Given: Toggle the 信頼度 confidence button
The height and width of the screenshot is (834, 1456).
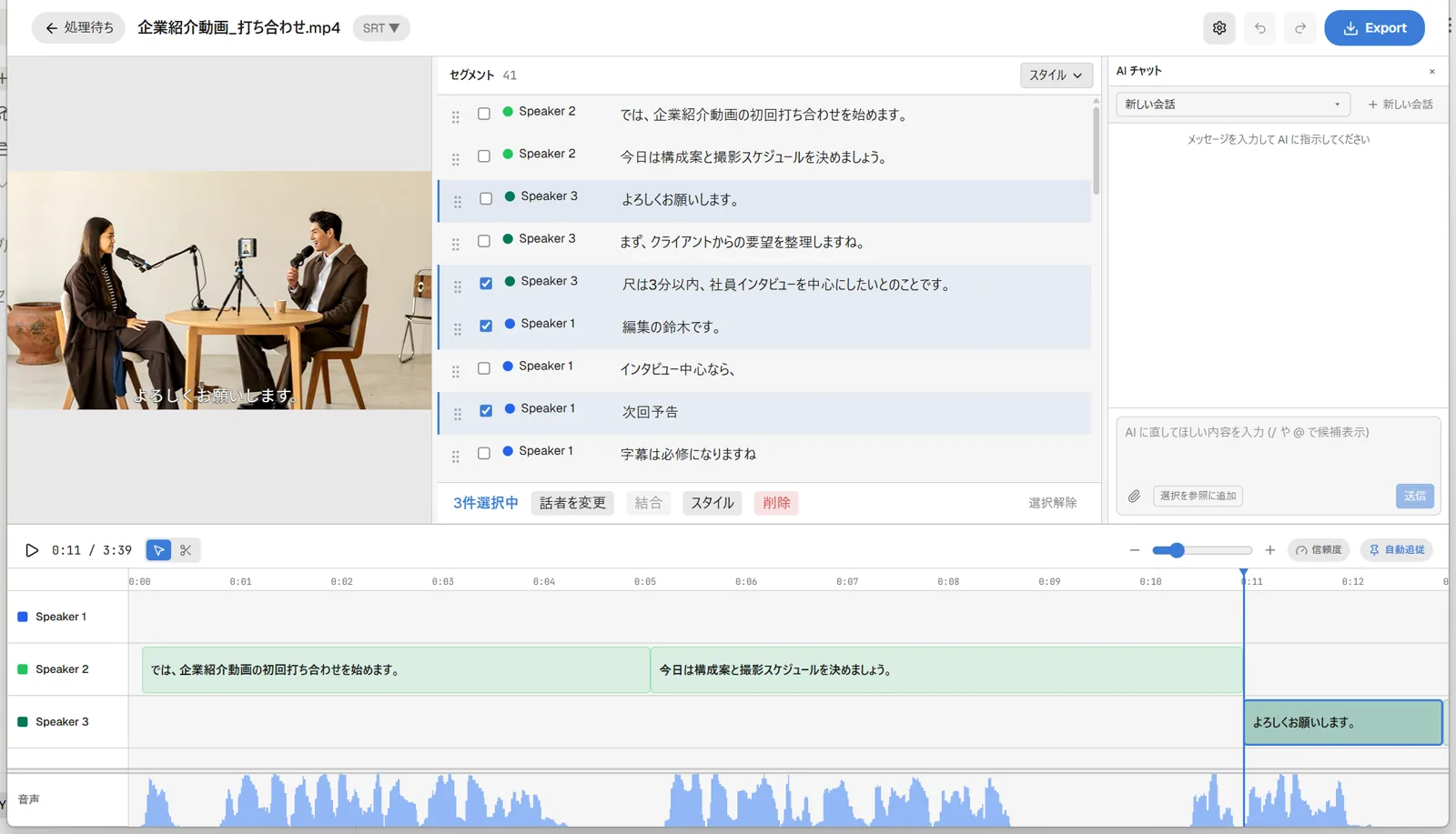Looking at the screenshot, I should coord(1318,550).
